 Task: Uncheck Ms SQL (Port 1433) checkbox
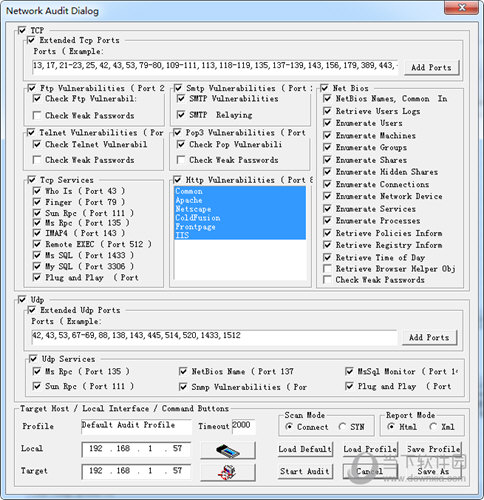[37, 255]
